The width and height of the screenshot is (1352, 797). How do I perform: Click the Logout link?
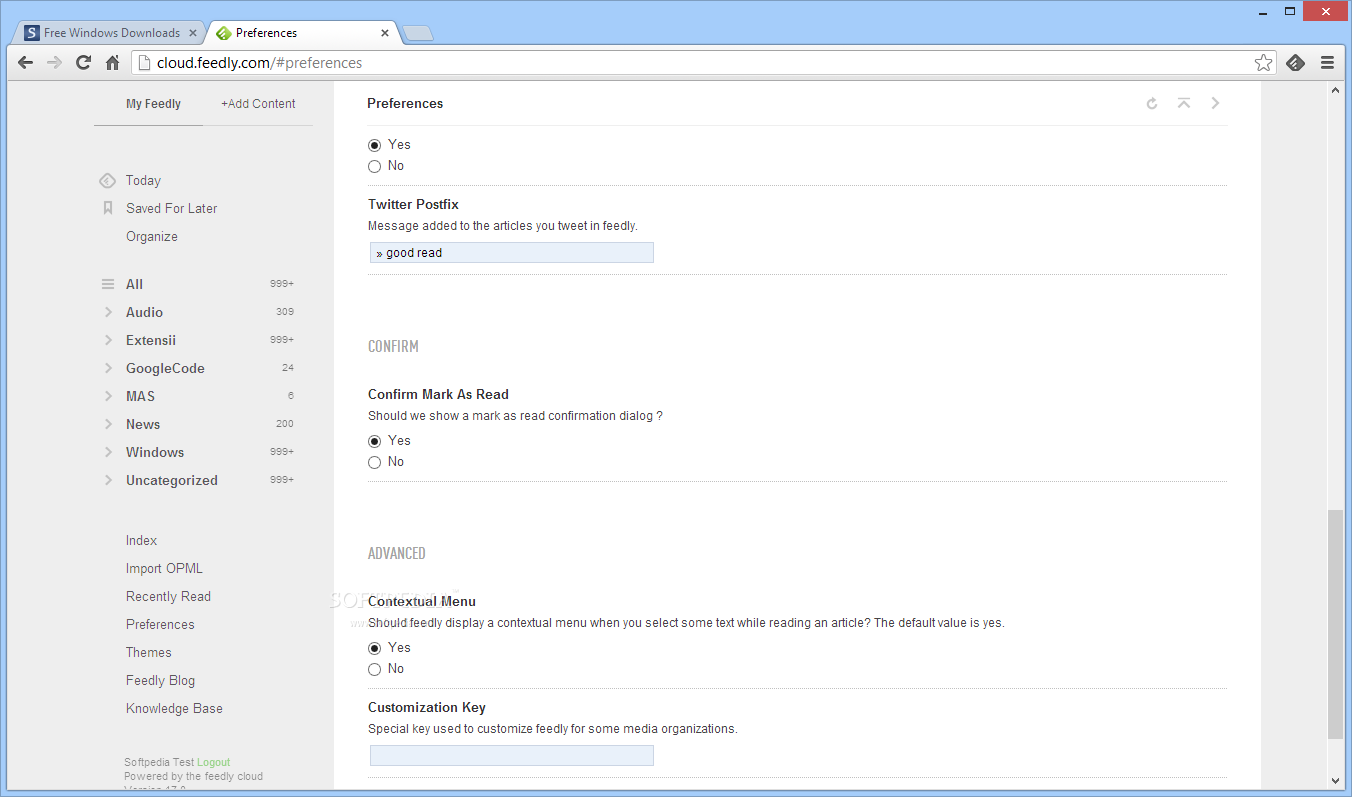coord(214,762)
